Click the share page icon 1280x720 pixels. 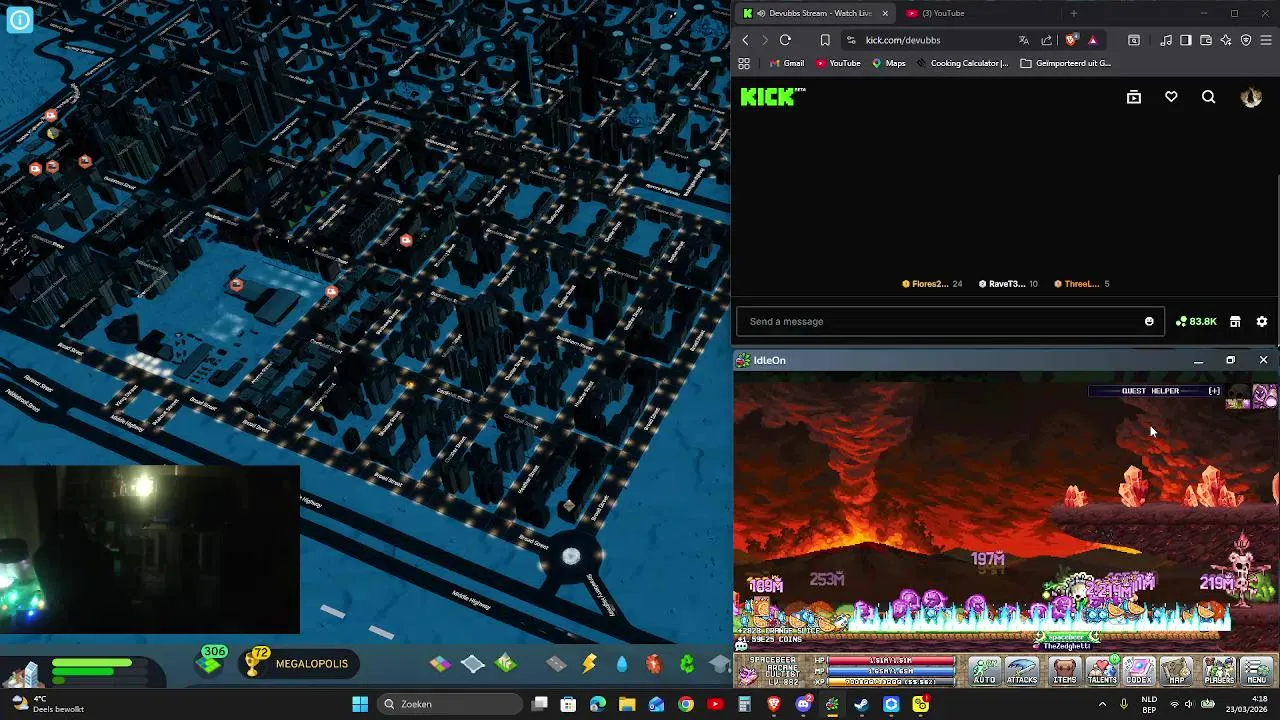pos(1046,40)
